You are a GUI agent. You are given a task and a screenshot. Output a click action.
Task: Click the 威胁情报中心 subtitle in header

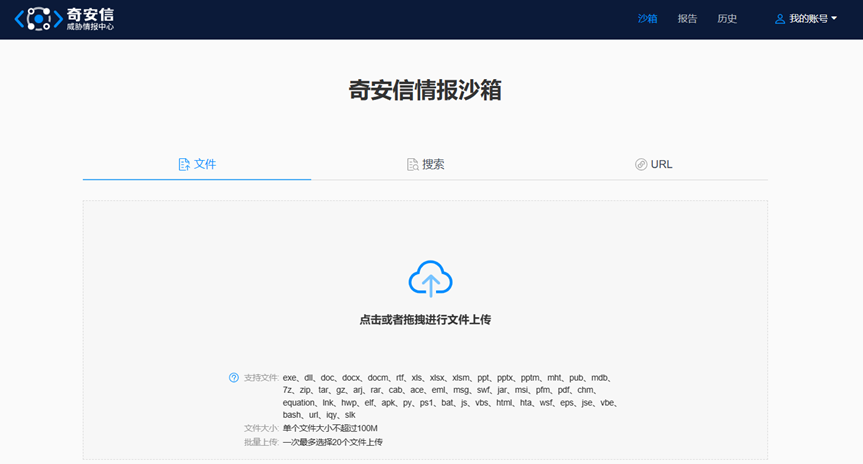[90, 26]
